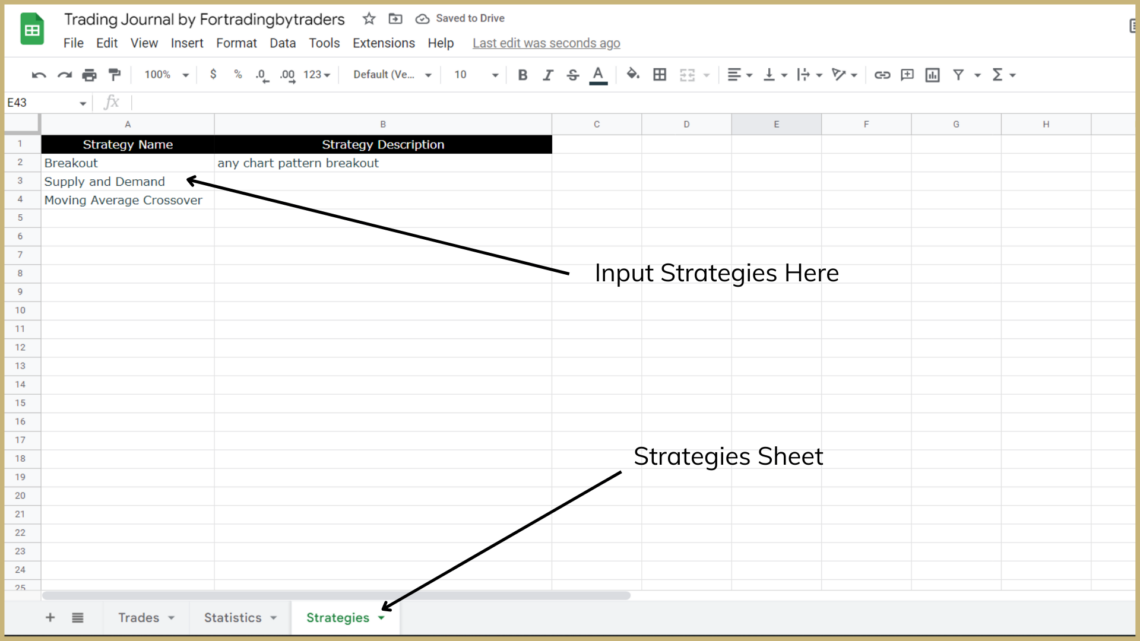This screenshot has width=1140, height=641.
Task: Click the Insert chart icon
Action: (x=932, y=74)
